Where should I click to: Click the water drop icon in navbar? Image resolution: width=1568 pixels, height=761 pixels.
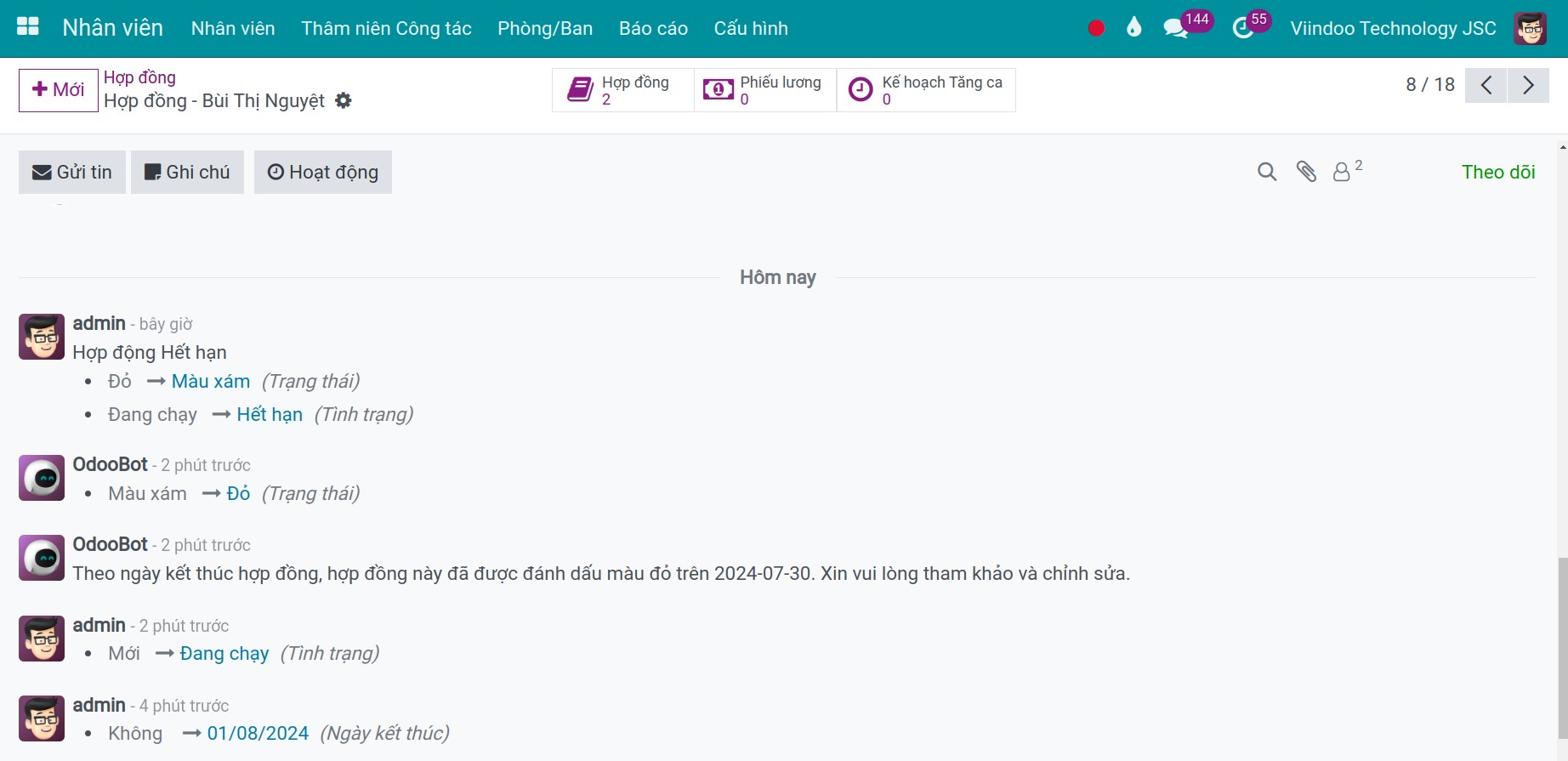[x=1133, y=28]
